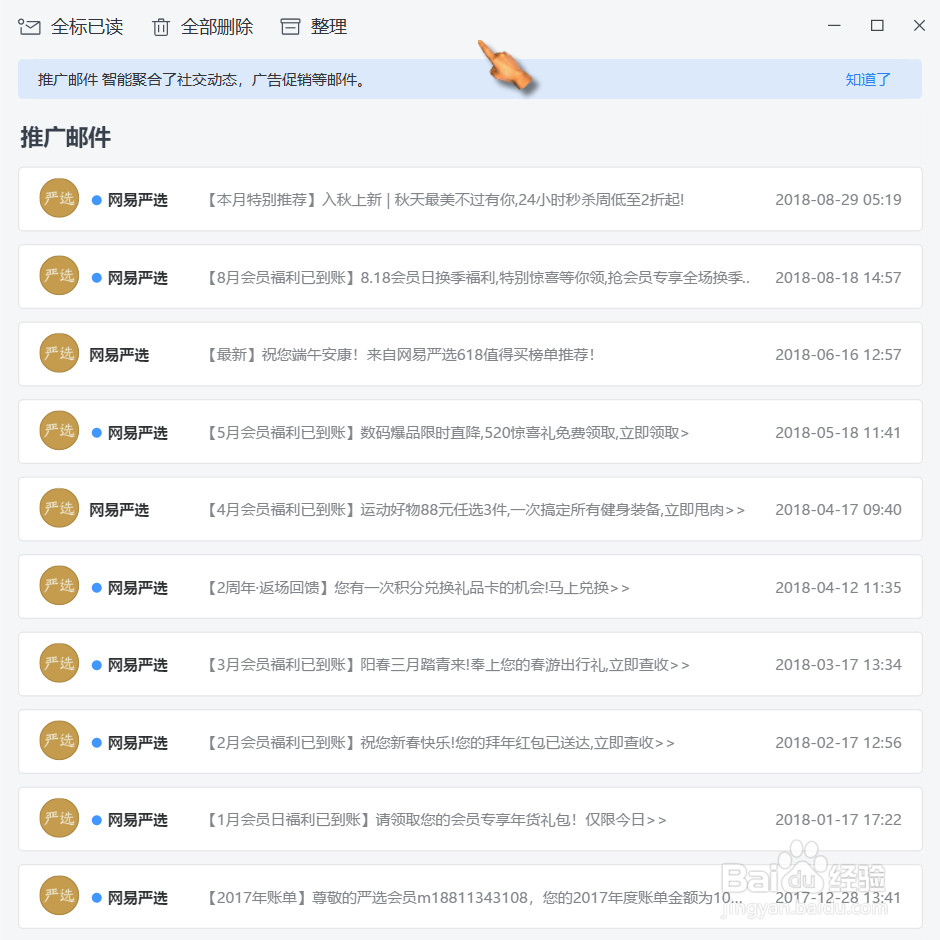Open mail 【最新】祝您端午安康
The width and height of the screenshot is (940, 940).
tap(470, 354)
